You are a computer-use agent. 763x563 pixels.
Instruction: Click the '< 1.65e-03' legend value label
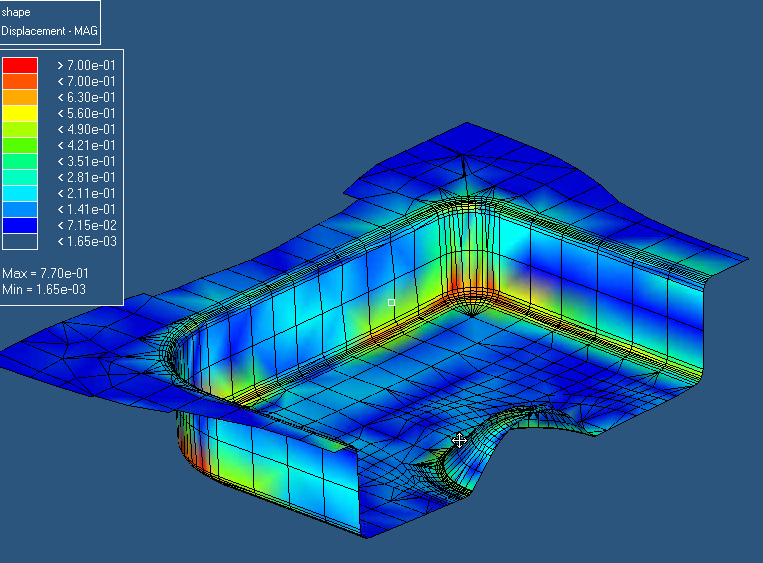[86, 241]
